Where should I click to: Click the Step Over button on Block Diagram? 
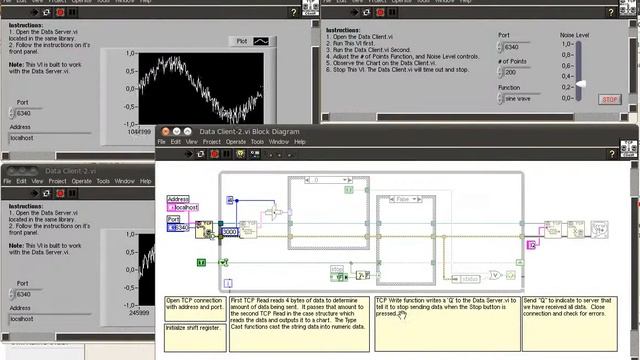(x=280, y=155)
